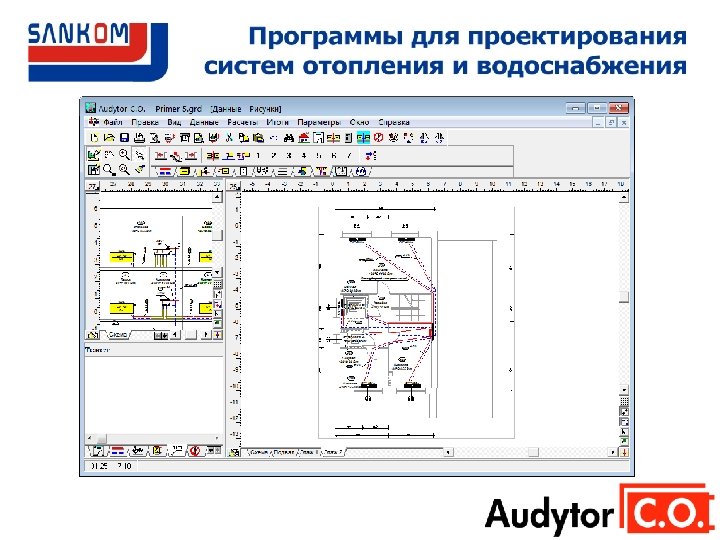
Task: Open the Вид menu
Action: point(174,122)
